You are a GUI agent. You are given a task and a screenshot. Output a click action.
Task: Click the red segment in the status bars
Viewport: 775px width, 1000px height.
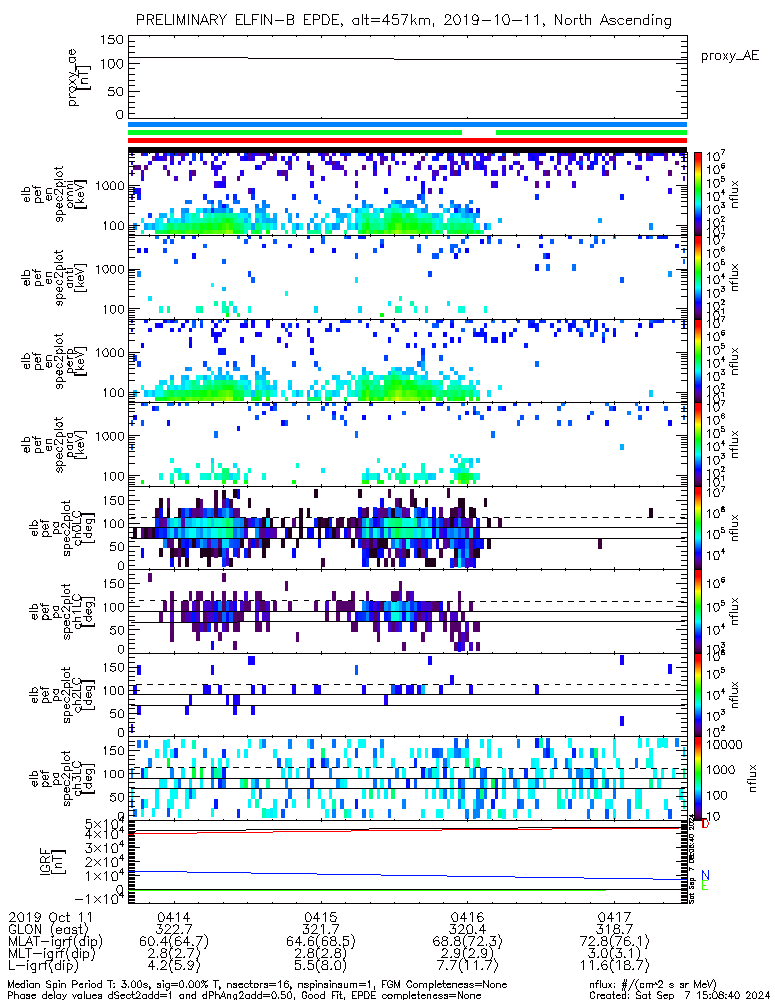tap(478, 141)
